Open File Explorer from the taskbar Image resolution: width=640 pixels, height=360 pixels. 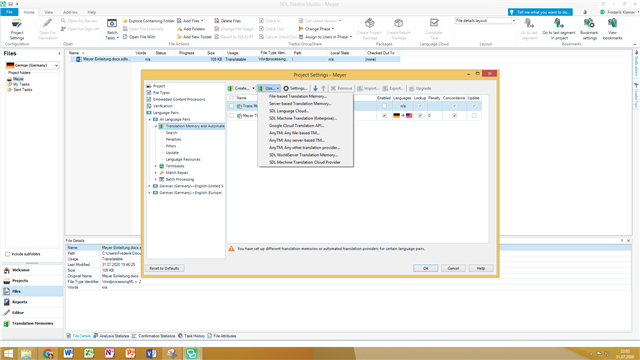(27, 353)
